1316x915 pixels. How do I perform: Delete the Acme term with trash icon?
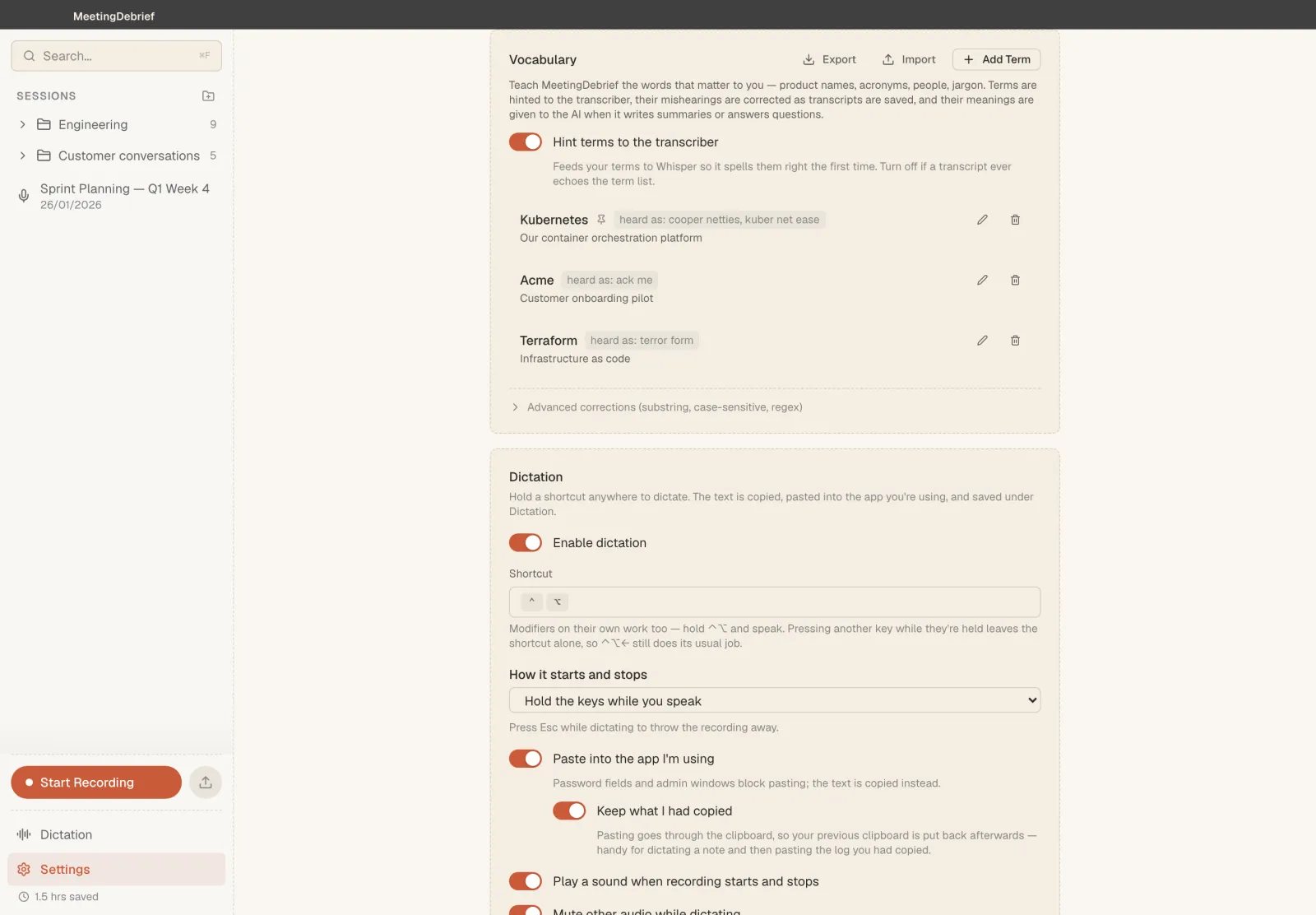click(x=1015, y=280)
